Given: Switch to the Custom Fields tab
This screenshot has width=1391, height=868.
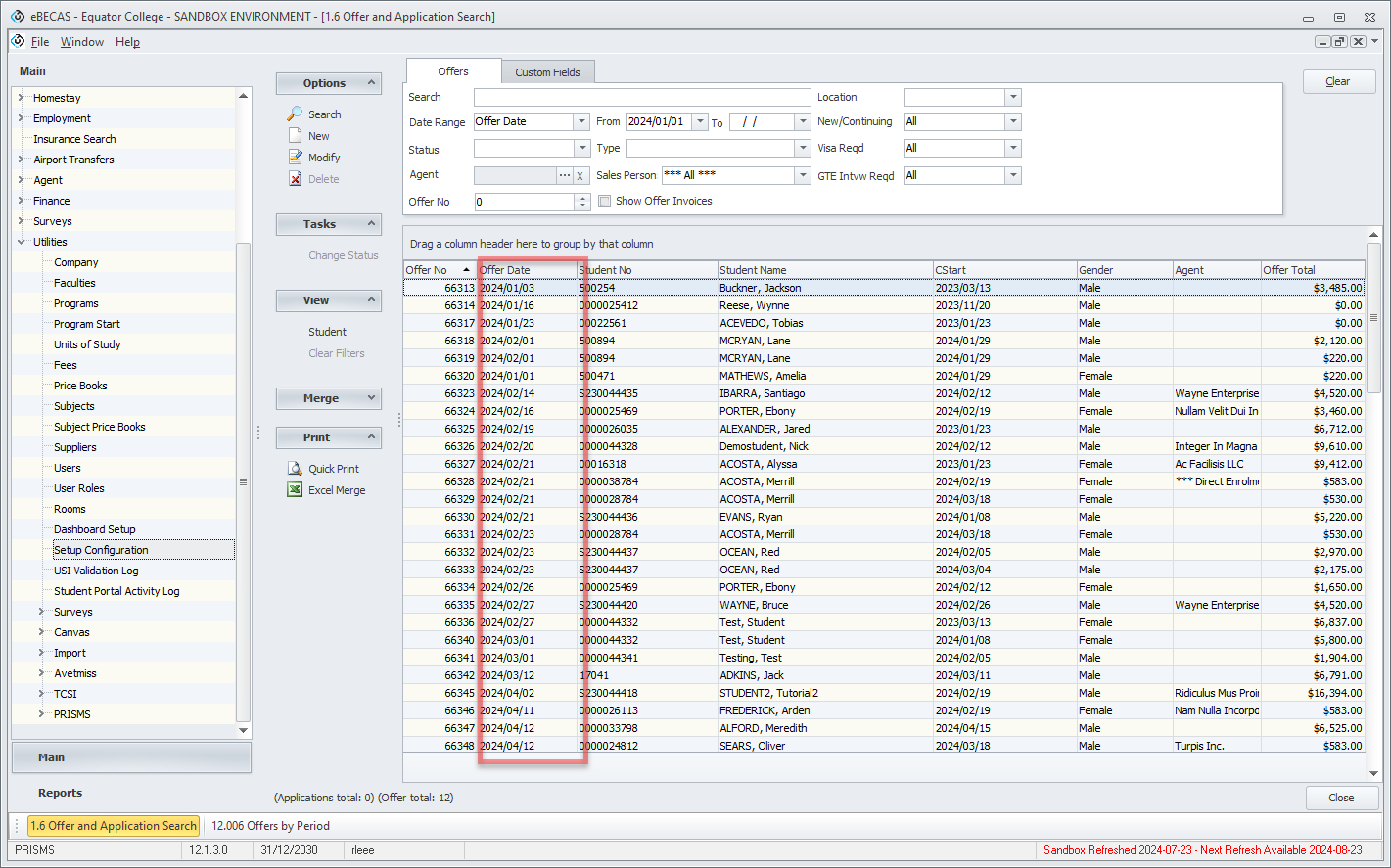Looking at the screenshot, I should [x=547, y=72].
